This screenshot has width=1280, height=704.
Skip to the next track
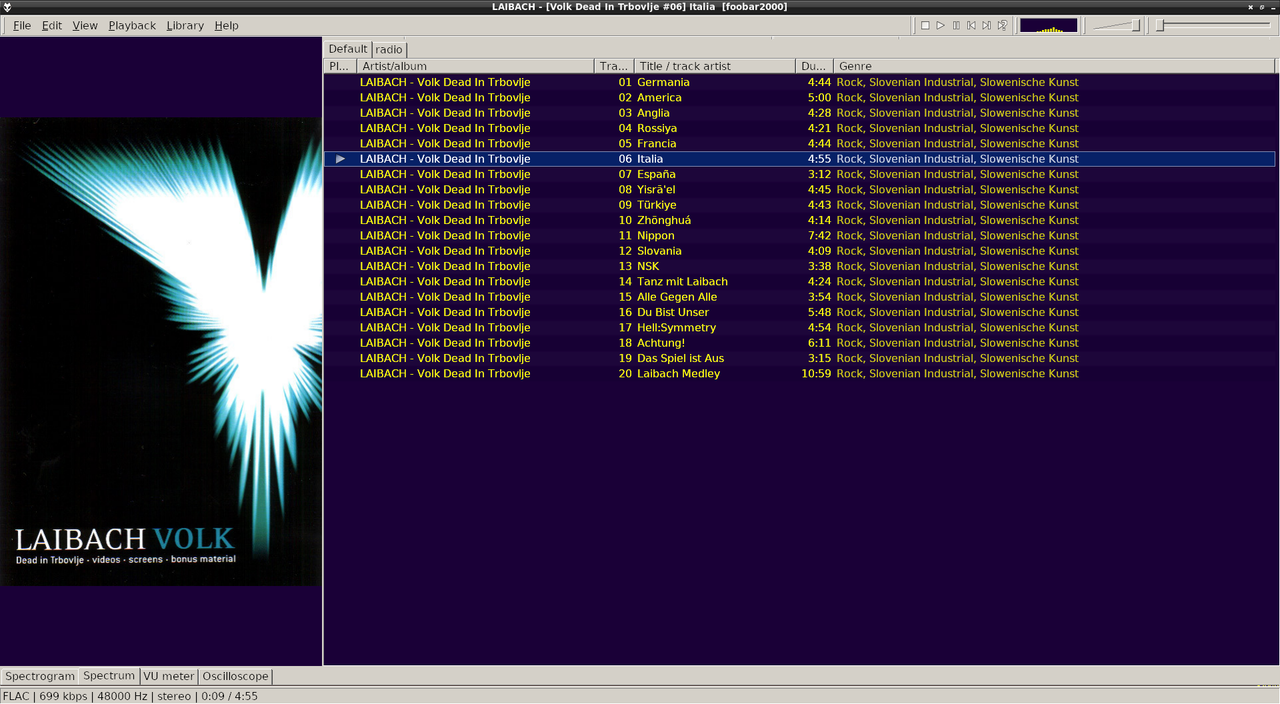pos(986,25)
